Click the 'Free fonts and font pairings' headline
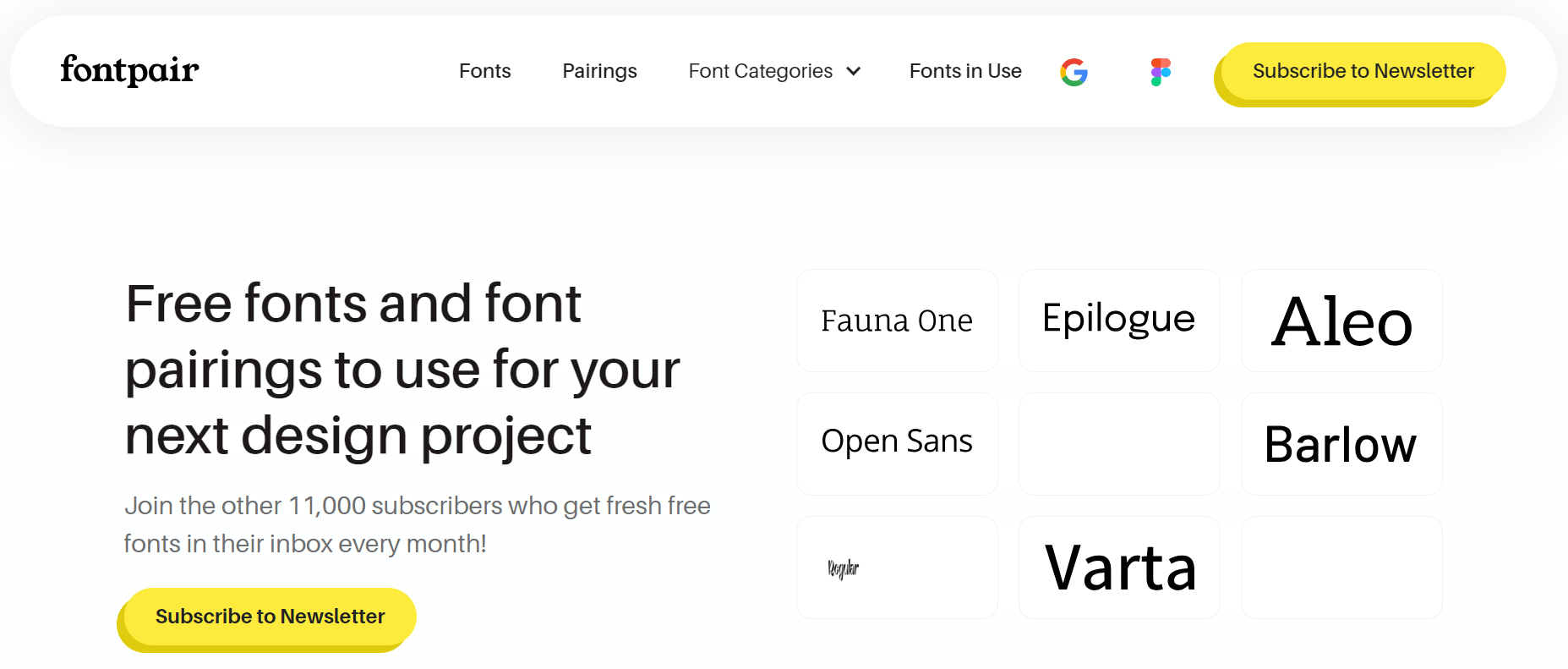The height and width of the screenshot is (669, 1568). [402, 370]
